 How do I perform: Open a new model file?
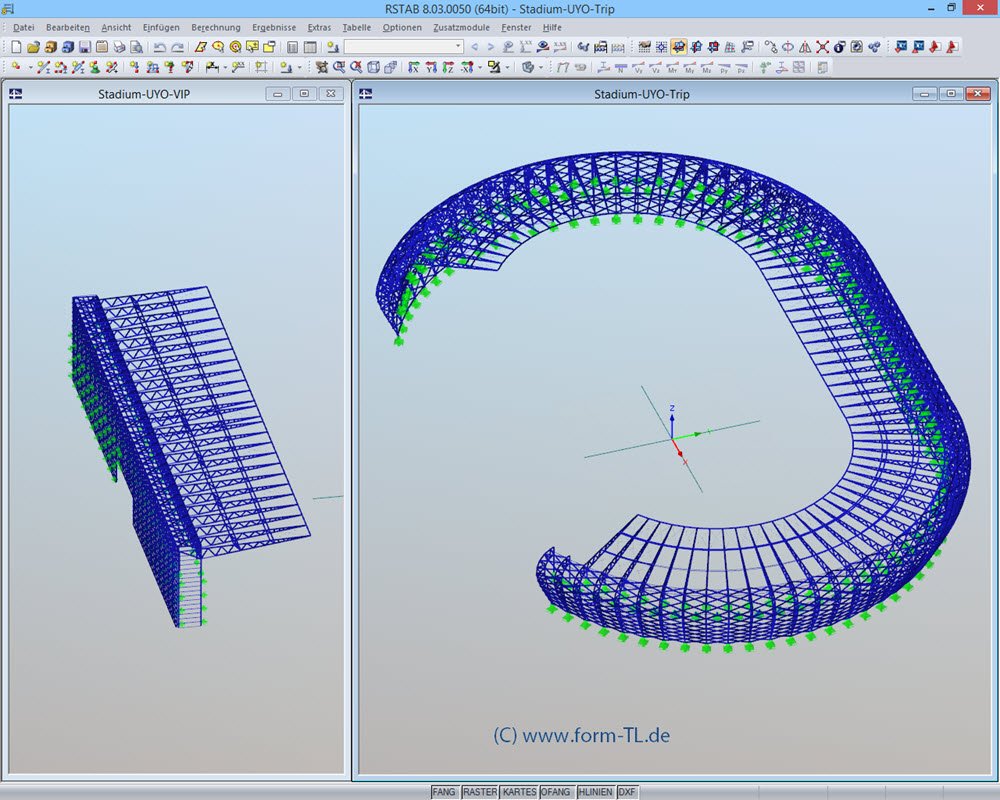[15, 47]
